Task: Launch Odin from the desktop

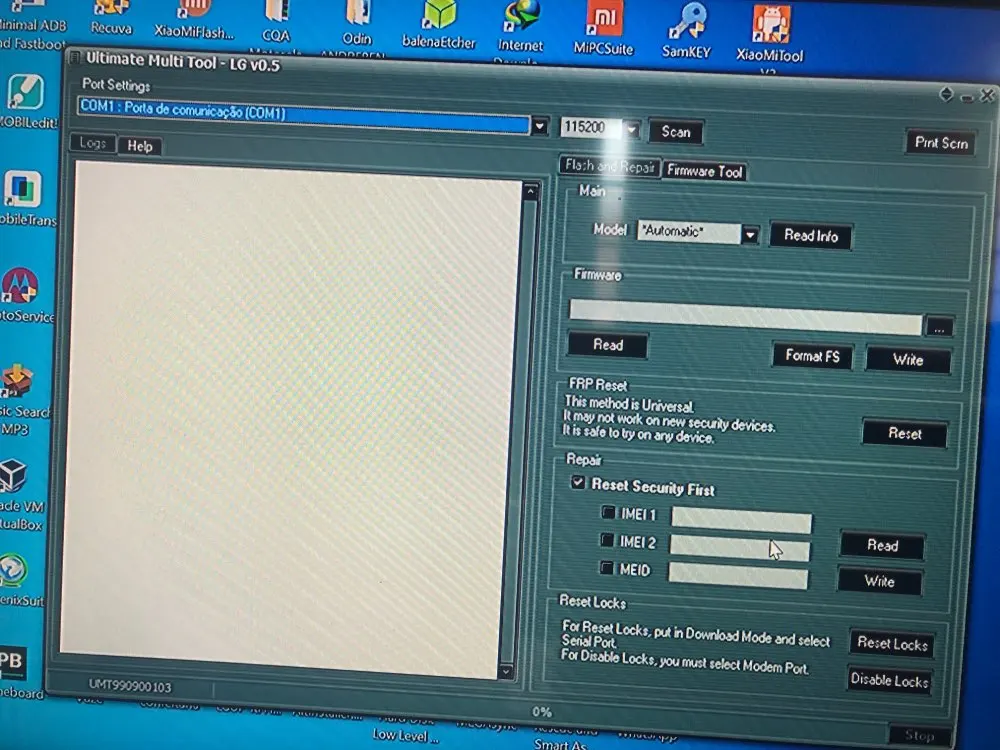Action: tap(357, 24)
